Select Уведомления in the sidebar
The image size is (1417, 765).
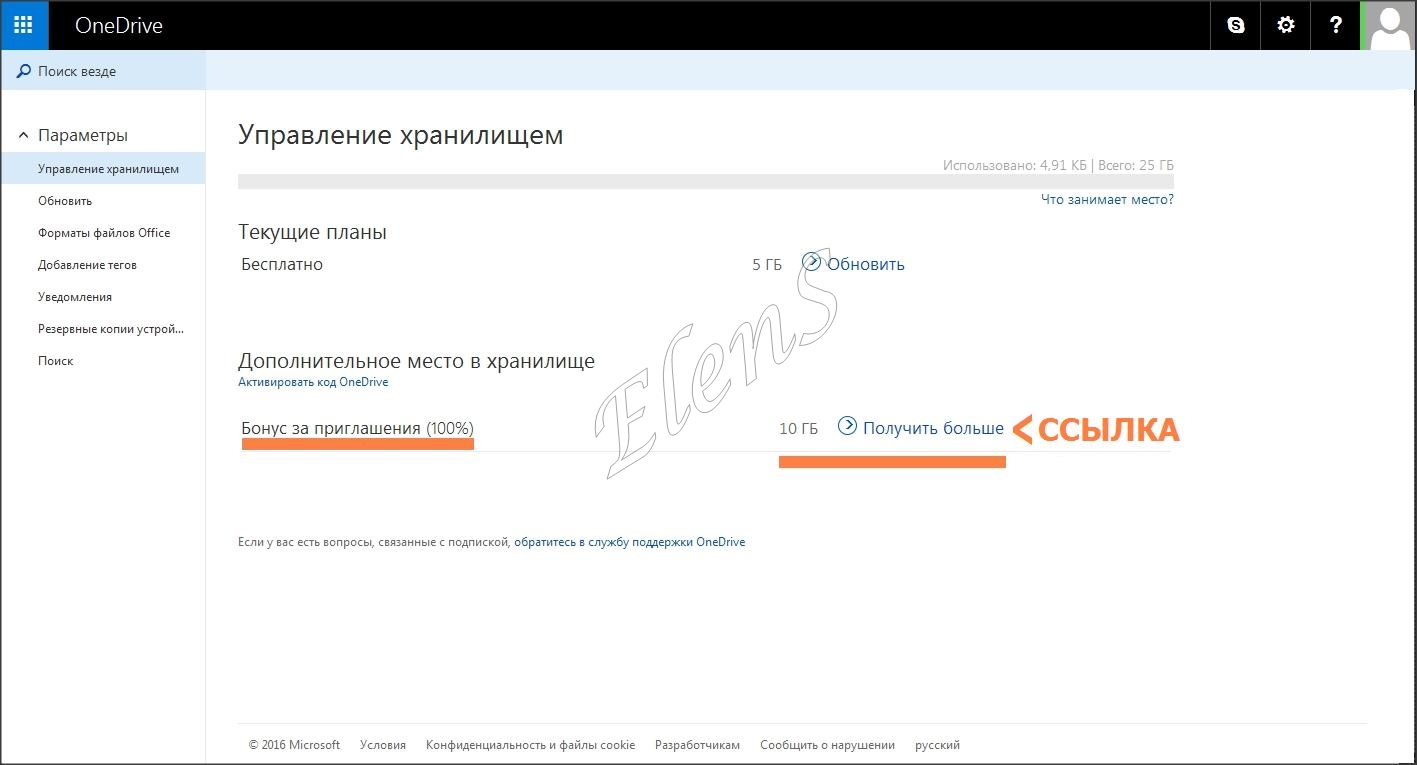72,296
